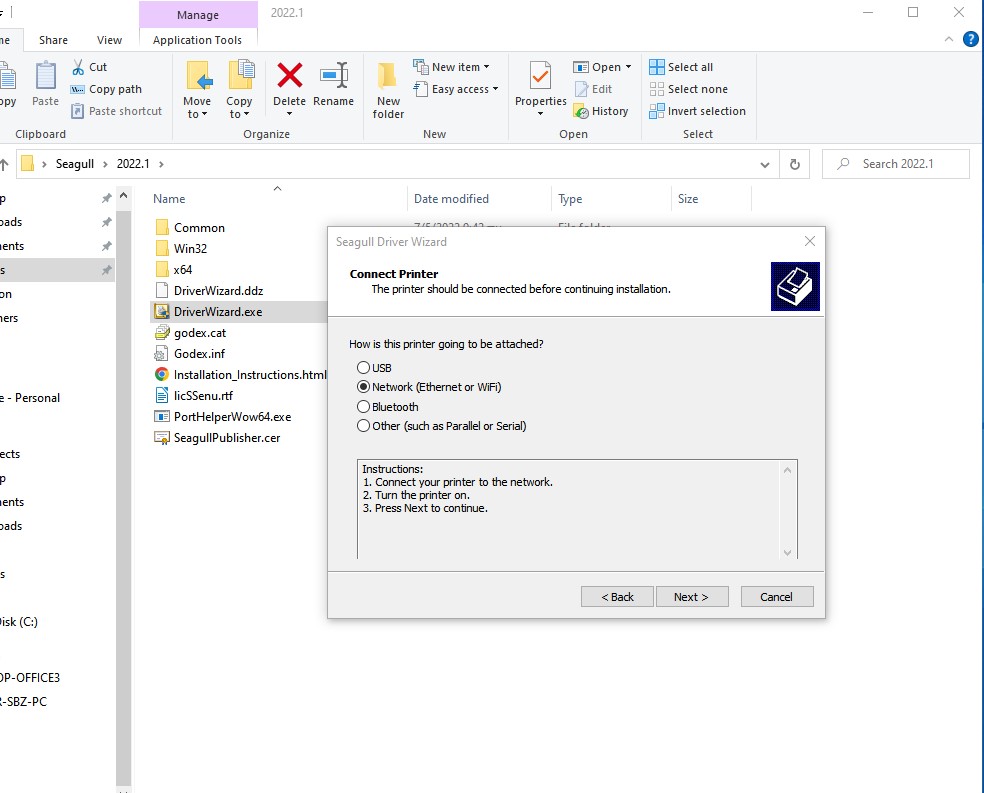The height and width of the screenshot is (793, 984).
Task: Select the DriverWizard.ddz file
Action: coord(209,290)
